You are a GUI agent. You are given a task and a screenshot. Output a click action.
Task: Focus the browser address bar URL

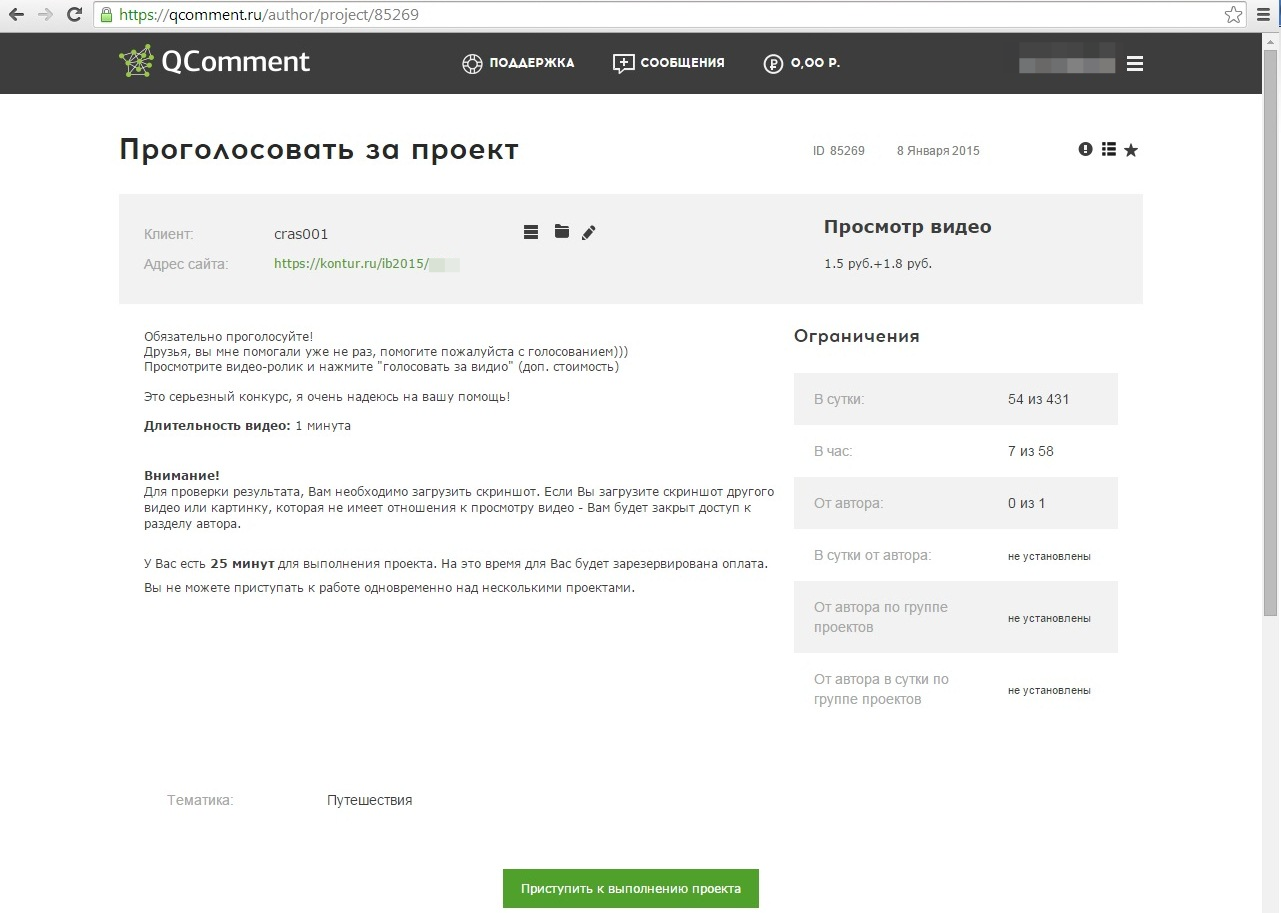268,15
